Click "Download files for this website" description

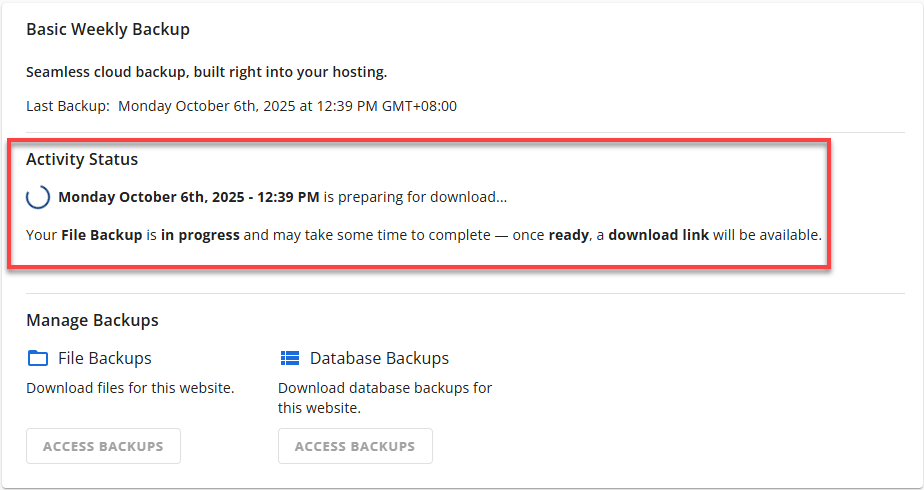pyautogui.click(x=130, y=388)
